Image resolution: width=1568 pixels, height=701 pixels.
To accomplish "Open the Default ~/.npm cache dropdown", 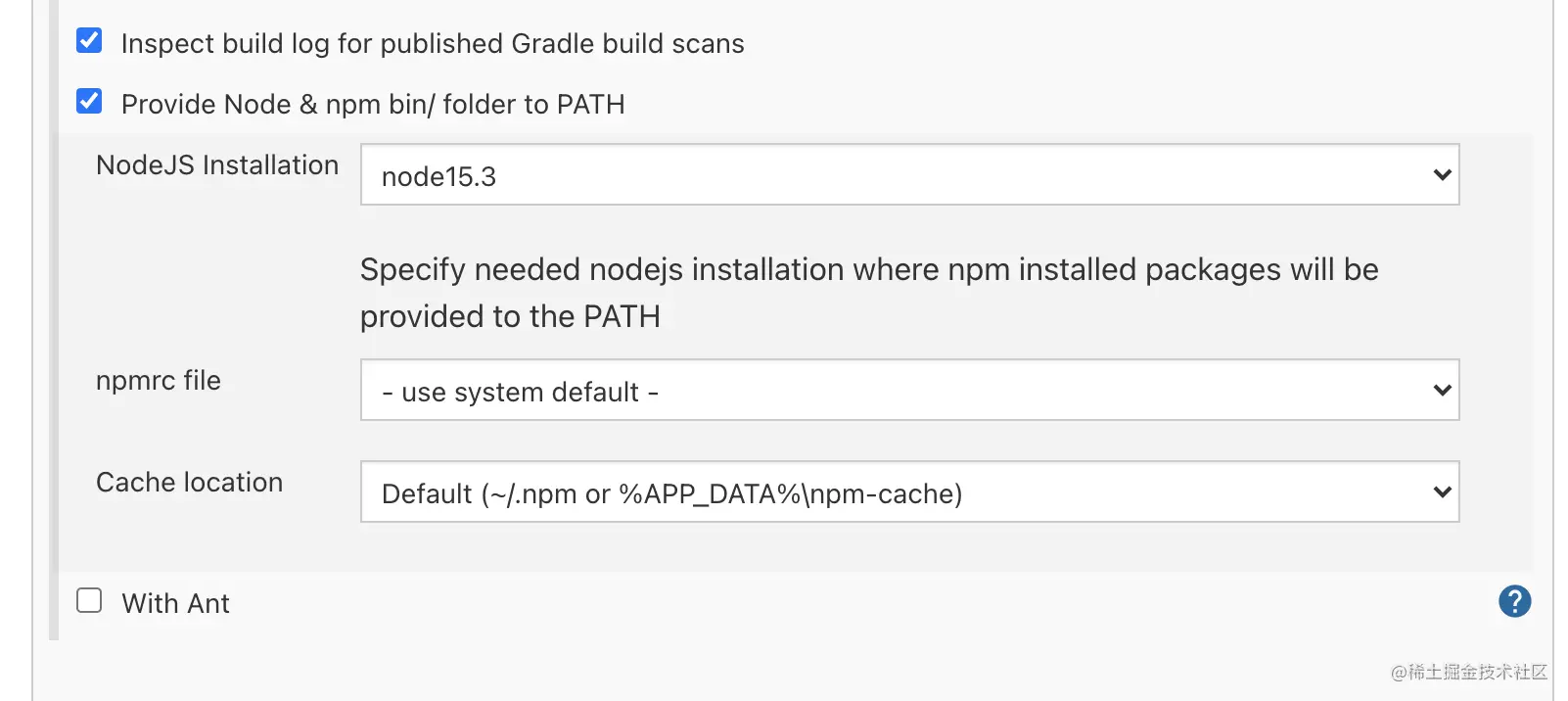I will 908,492.
